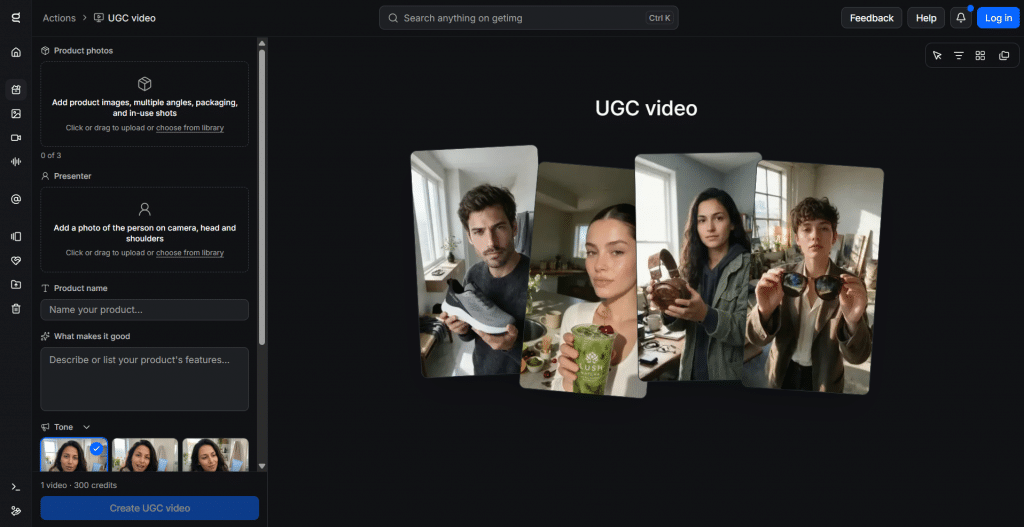Click the stacked copies icon in canvas toolbar

[1004, 56]
